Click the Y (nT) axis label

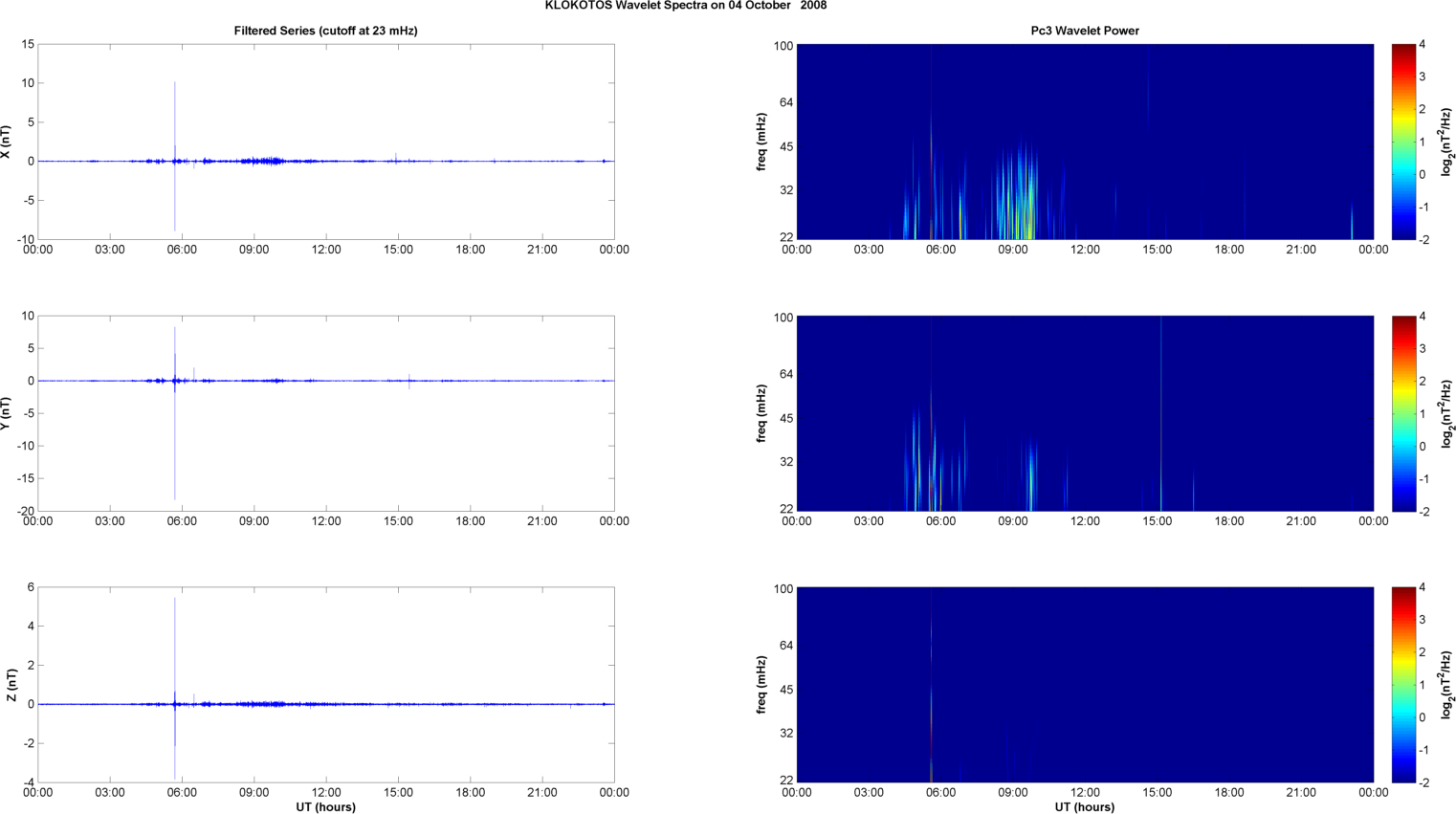click(6, 413)
